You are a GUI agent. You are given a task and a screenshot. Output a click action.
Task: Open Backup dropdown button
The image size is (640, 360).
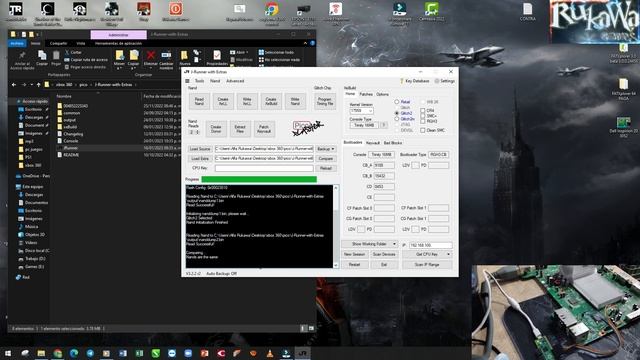[x=326, y=149]
